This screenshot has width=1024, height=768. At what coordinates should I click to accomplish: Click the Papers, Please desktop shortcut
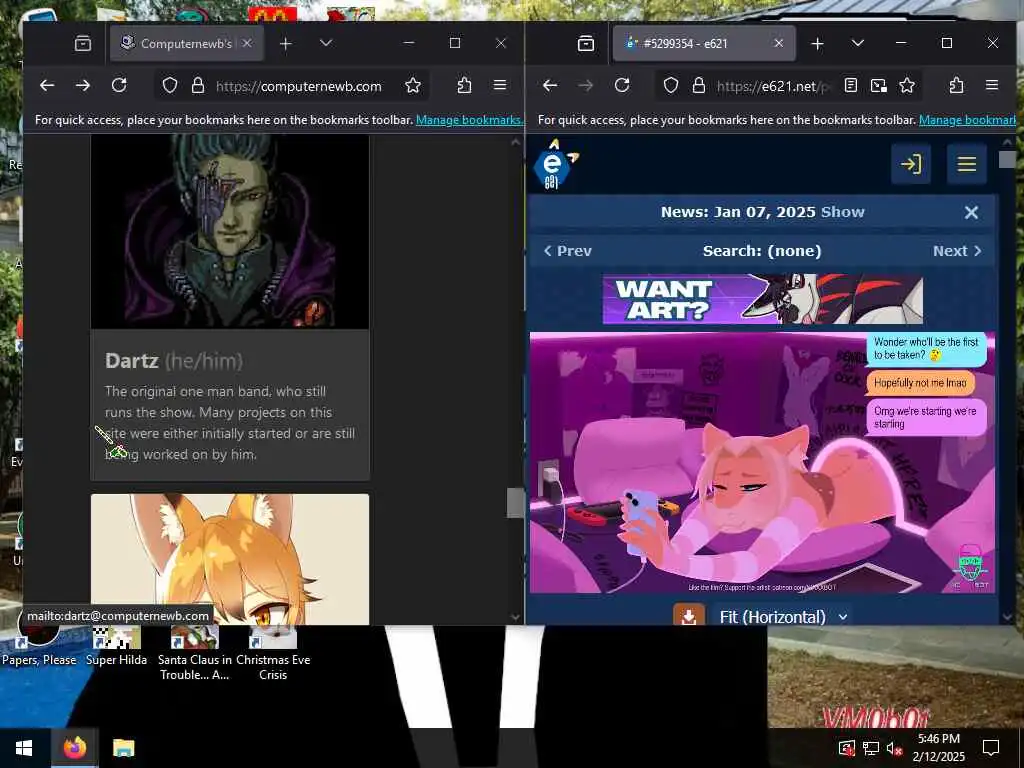coord(39,647)
